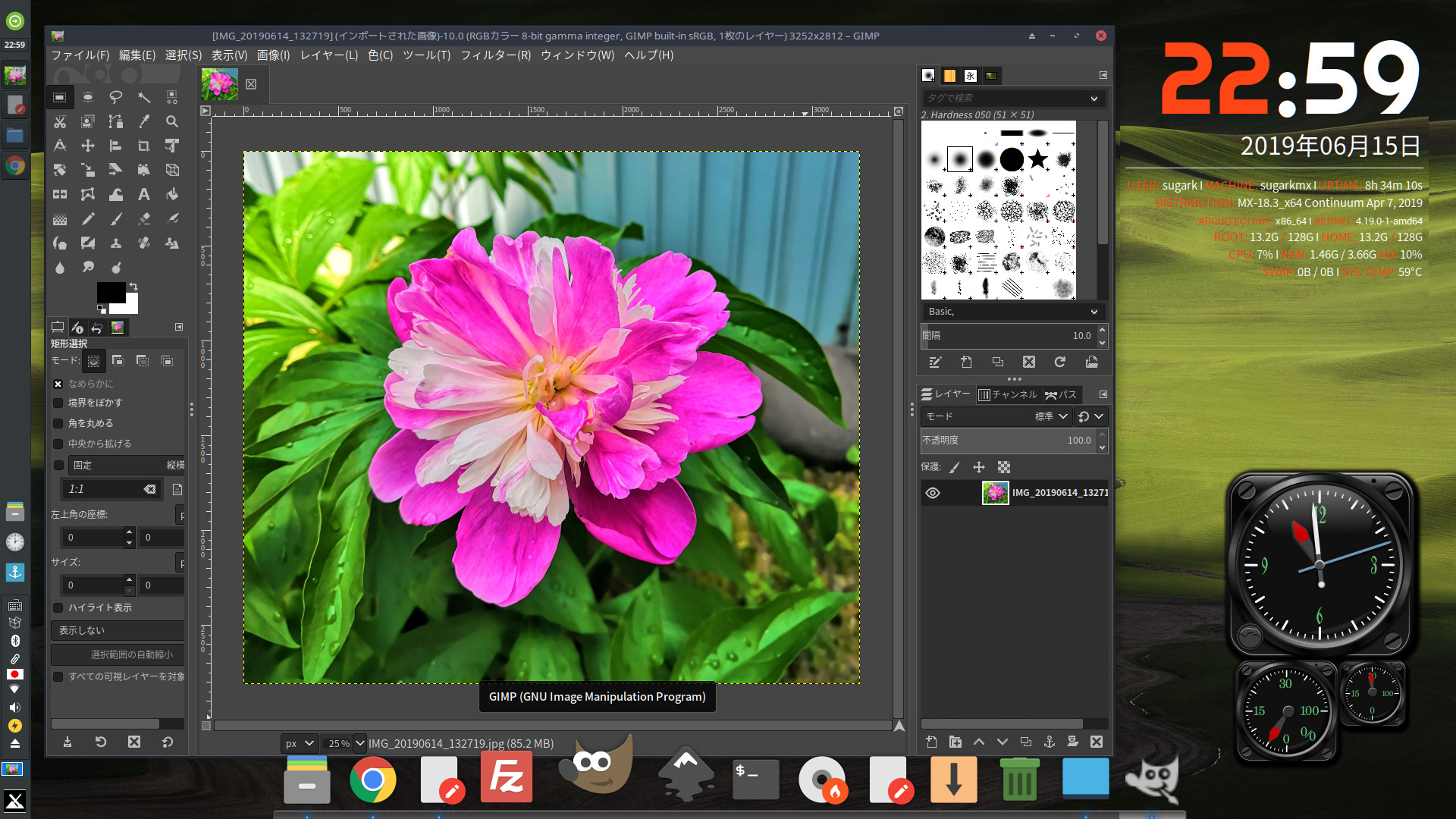Select the Pencil tool
The width and height of the screenshot is (1456, 819).
point(88,218)
